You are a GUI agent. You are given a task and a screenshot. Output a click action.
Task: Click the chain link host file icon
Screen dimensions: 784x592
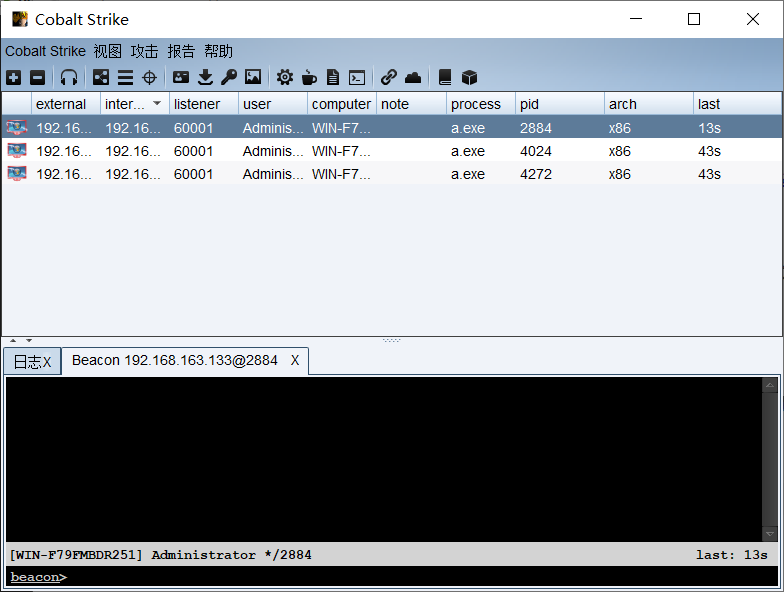(x=388, y=78)
